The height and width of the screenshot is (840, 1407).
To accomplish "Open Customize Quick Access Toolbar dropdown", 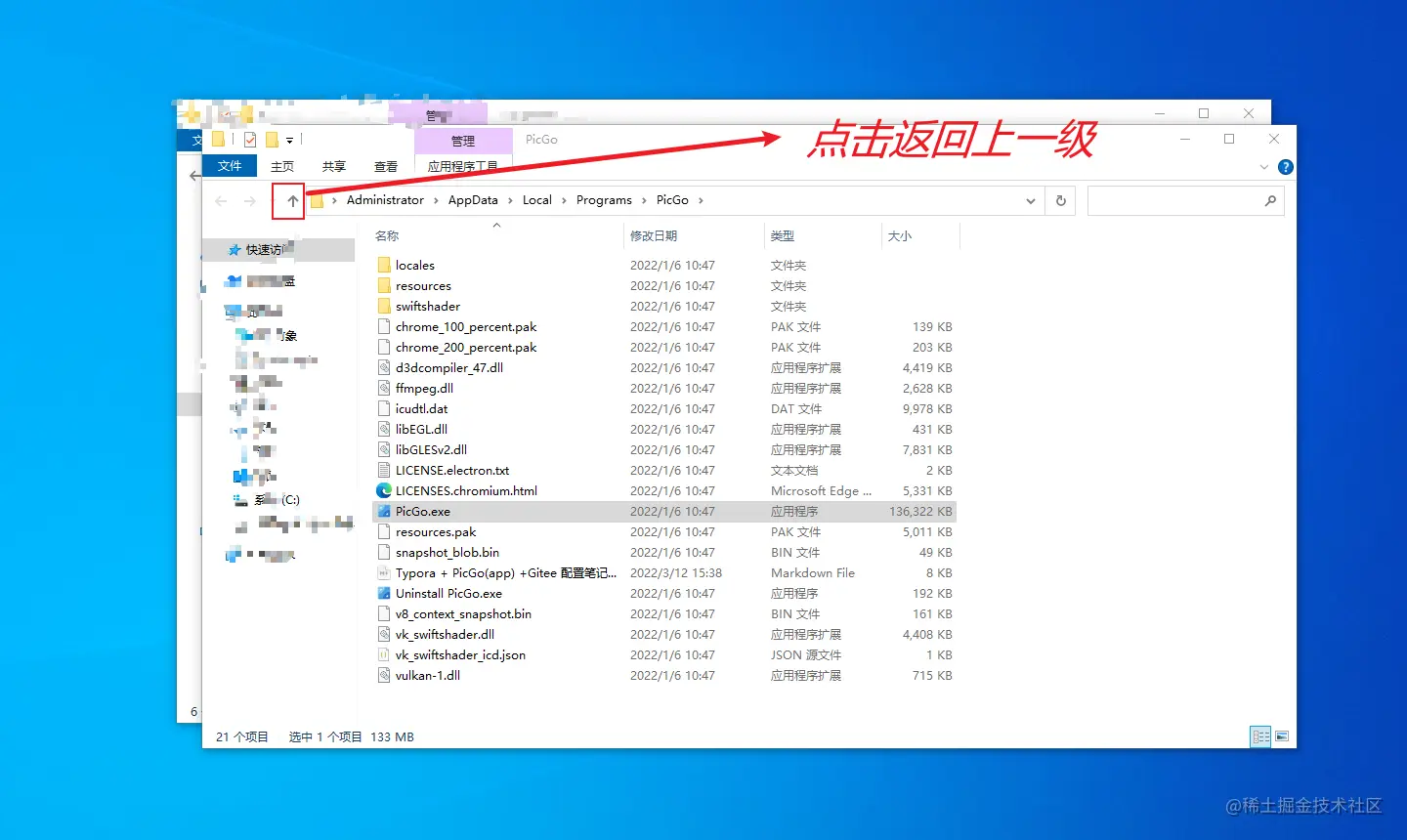I will tap(289, 141).
